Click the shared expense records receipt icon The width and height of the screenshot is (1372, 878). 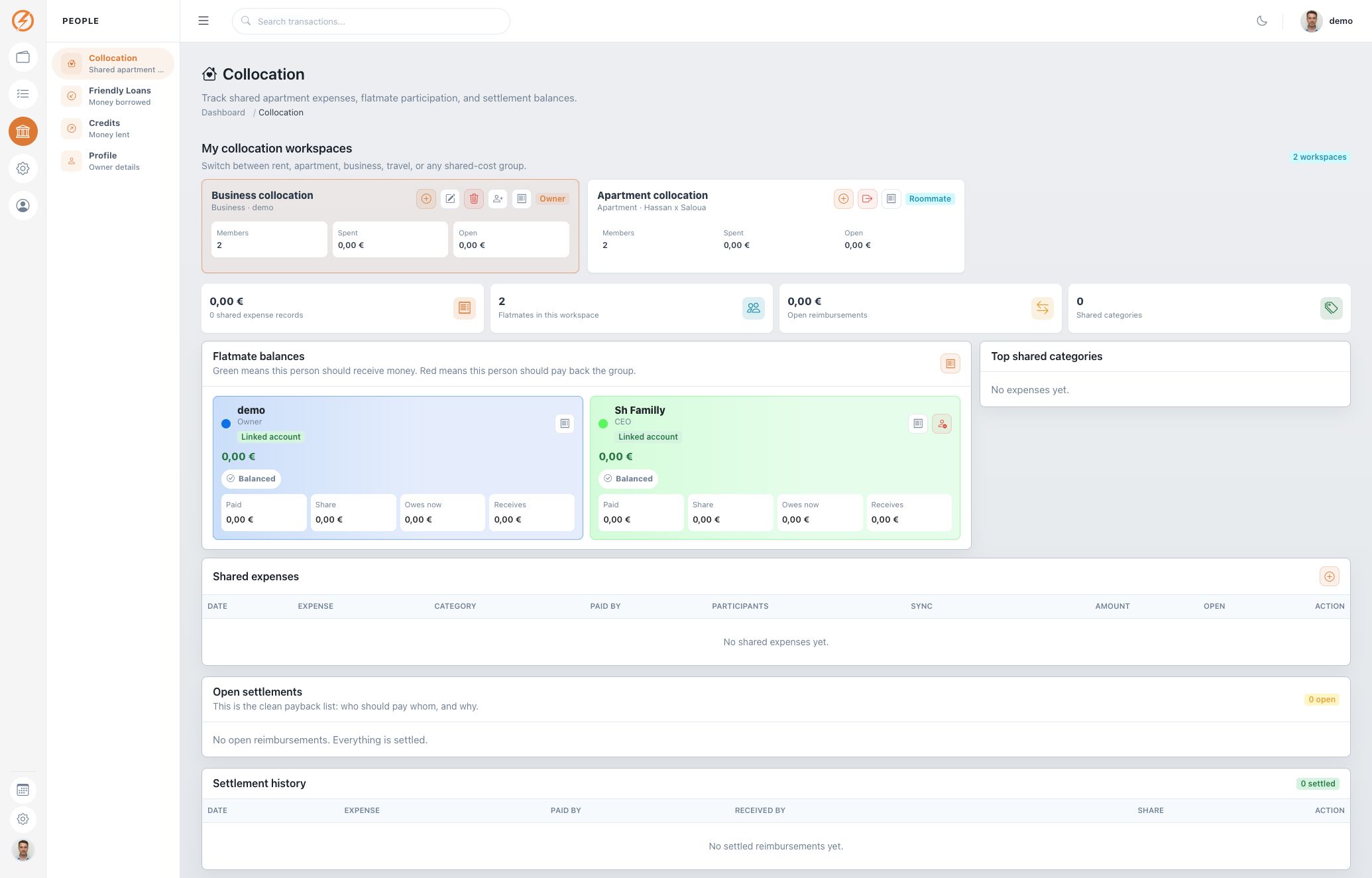click(465, 308)
